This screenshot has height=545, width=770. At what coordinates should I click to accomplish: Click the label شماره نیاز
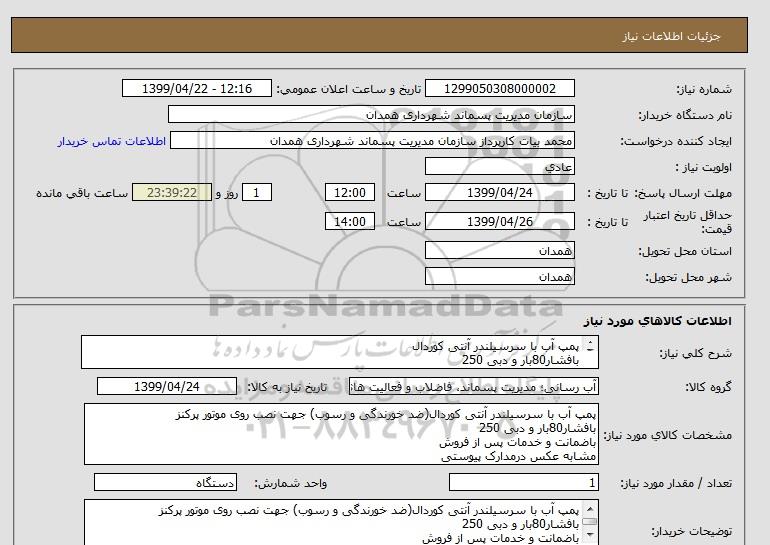(x=704, y=89)
